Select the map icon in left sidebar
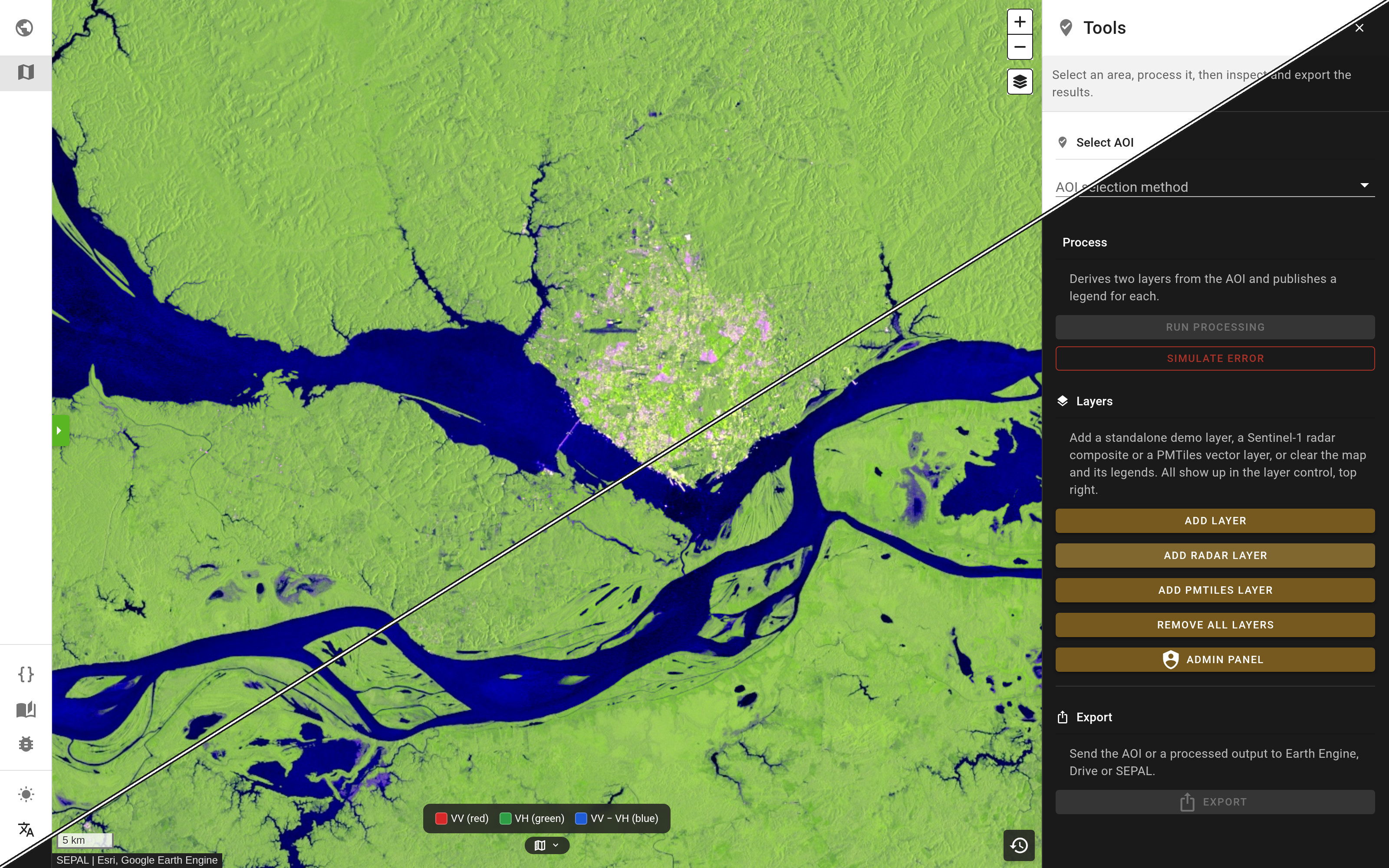 click(26, 72)
